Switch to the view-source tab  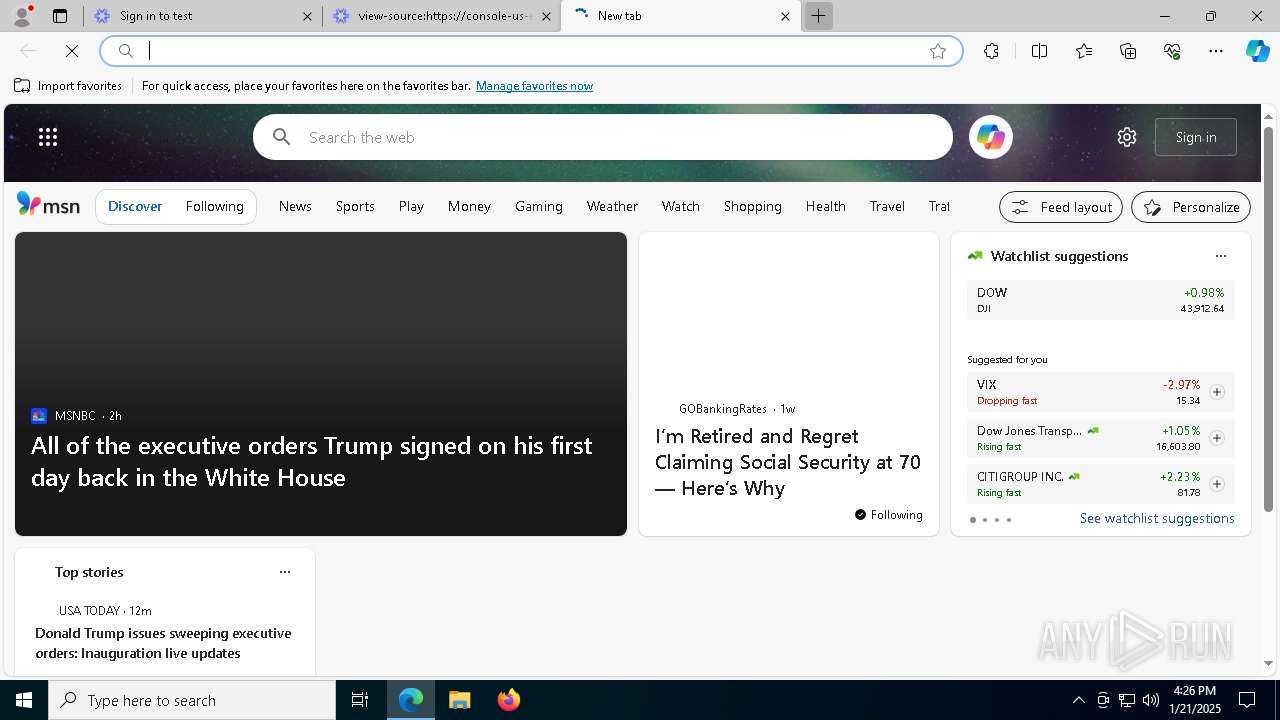point(440,16)
